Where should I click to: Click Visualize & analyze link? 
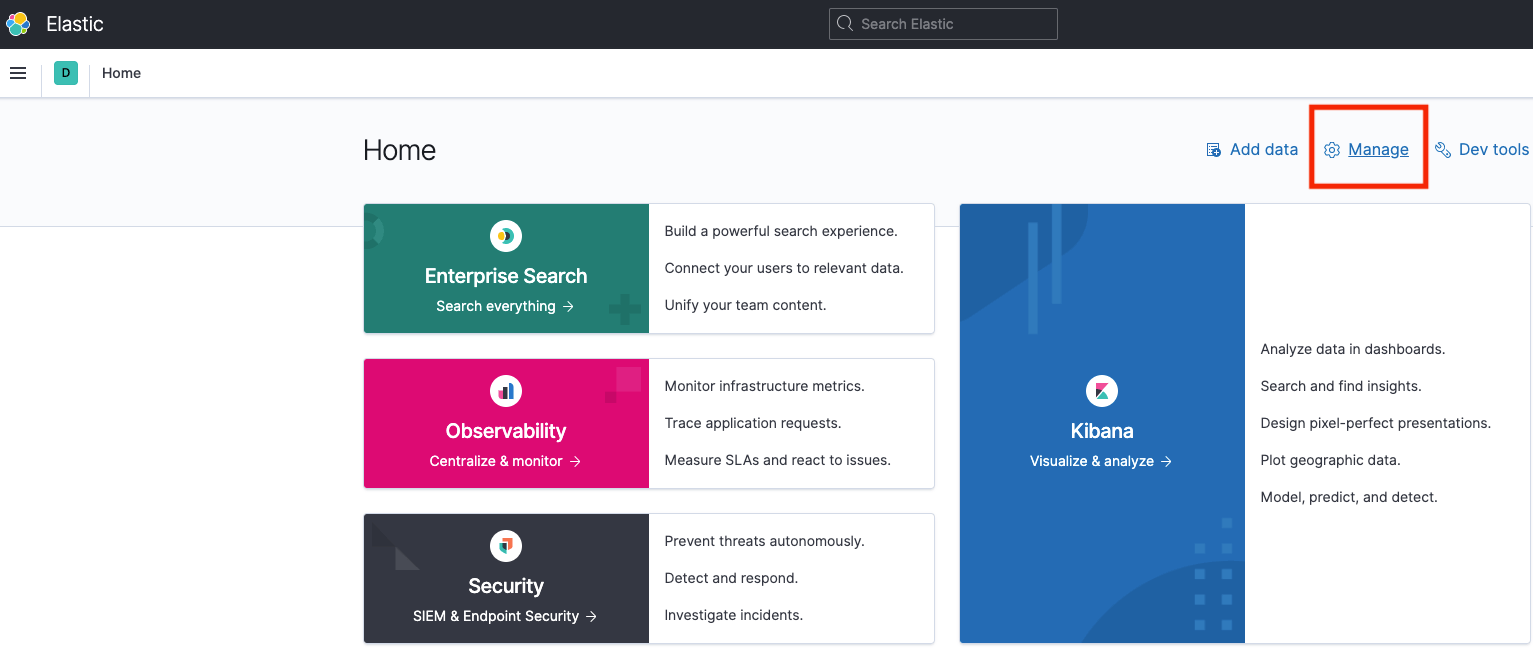1101,461
